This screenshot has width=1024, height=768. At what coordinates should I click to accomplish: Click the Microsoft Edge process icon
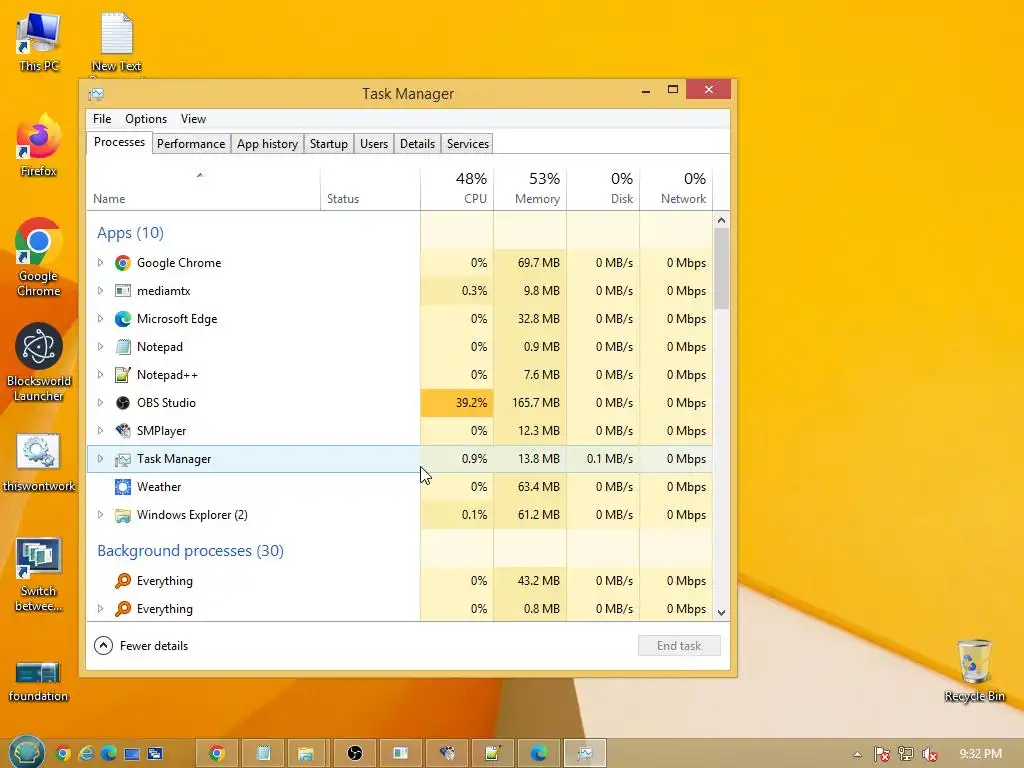[x=122, y=319]
